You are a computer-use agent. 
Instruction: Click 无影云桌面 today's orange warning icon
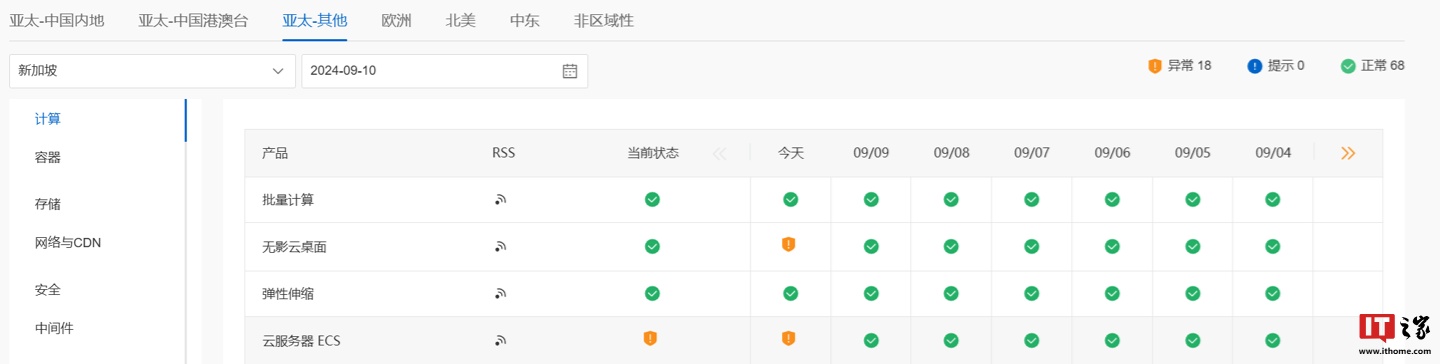pyautogui.click(x=788, y=244)
